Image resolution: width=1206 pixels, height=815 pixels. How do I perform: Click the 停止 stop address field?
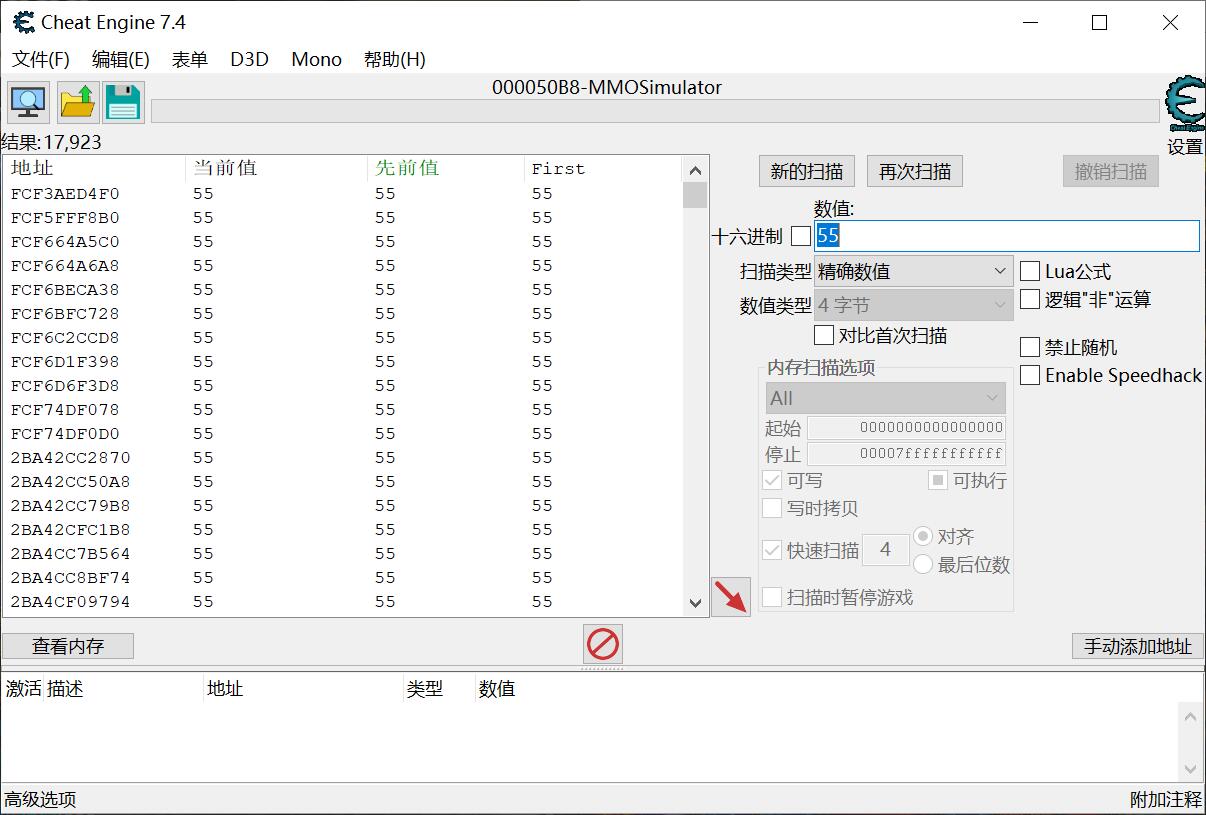pos(906,454)
